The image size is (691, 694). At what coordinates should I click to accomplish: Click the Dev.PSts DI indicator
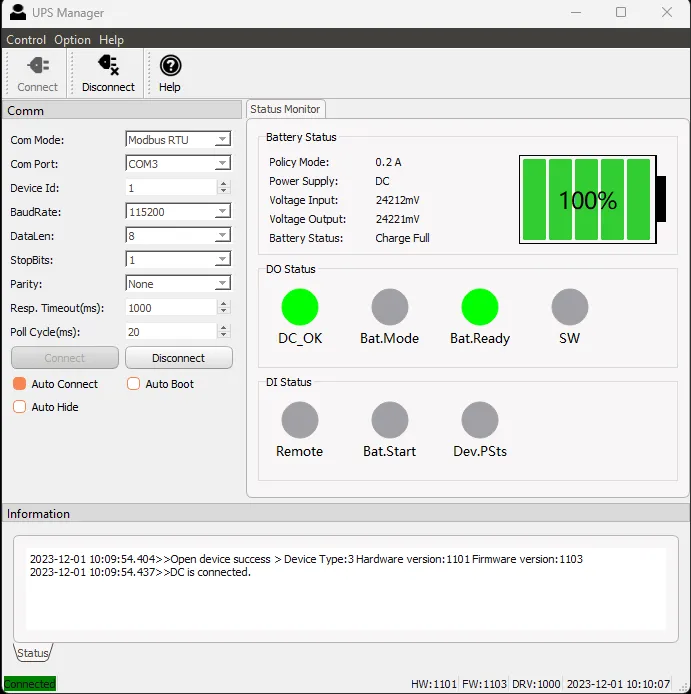click(x=480, y=420)
